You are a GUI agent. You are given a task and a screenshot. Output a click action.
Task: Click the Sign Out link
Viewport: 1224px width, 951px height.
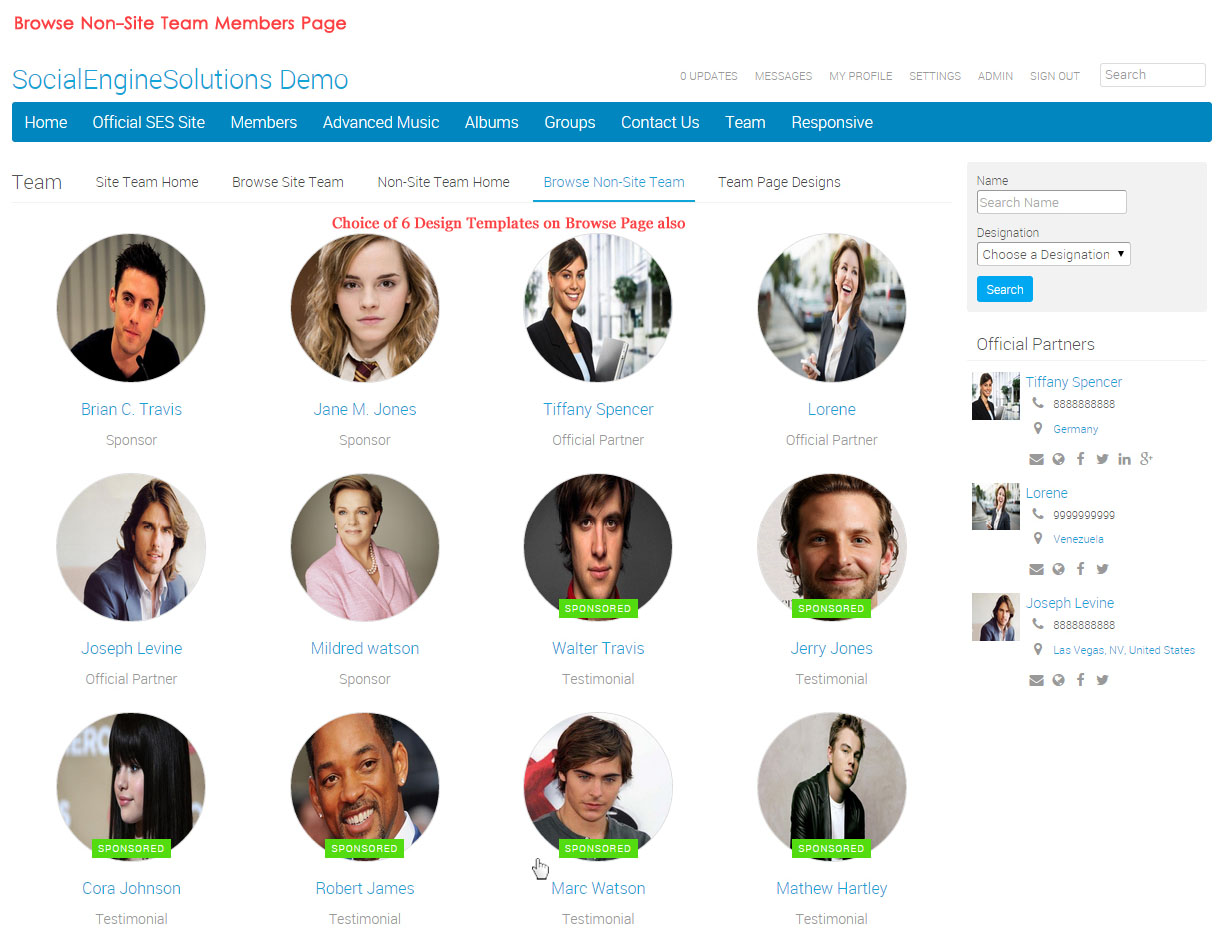point(1054,76)
